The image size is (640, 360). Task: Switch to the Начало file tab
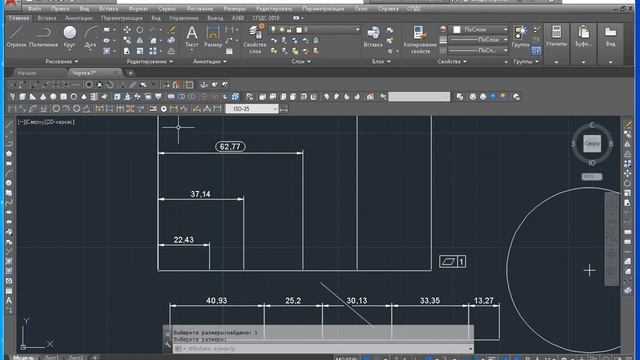[27, 73]
